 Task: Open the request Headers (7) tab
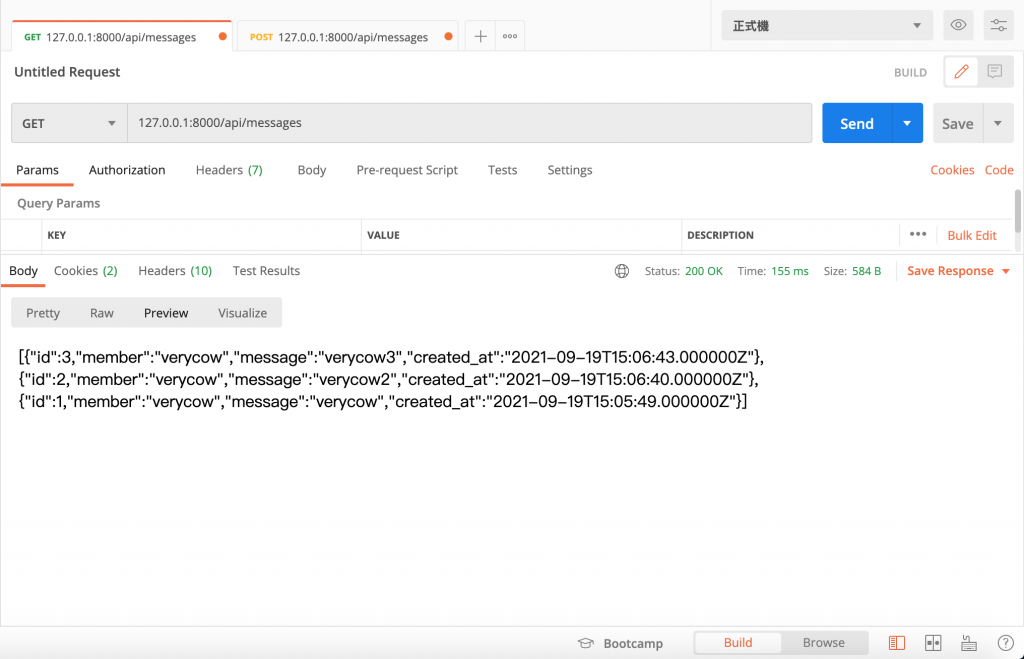pos(229,170)
